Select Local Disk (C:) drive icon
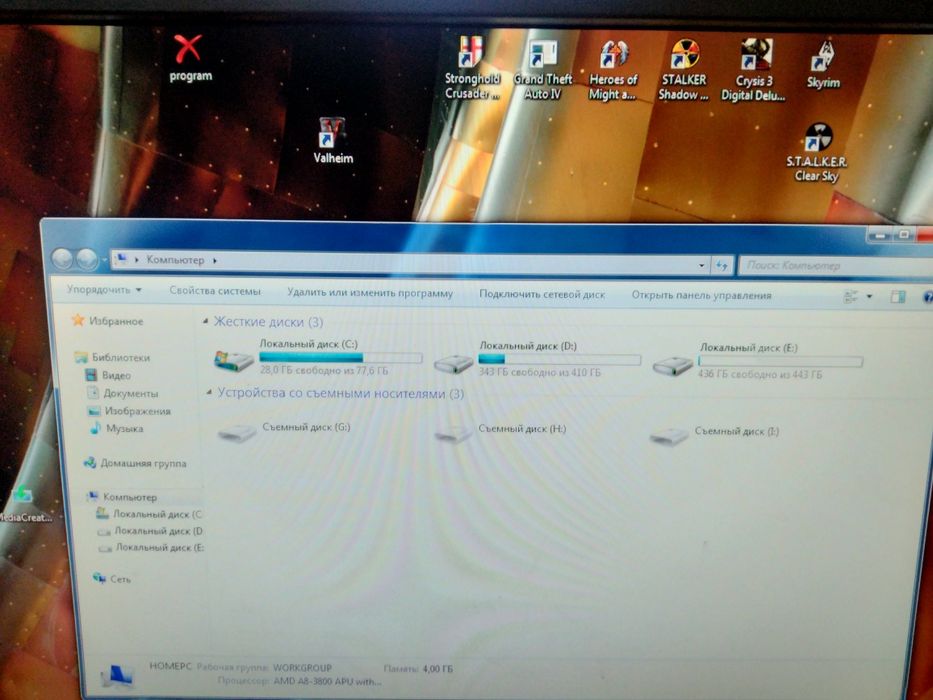 pos(233,360)
